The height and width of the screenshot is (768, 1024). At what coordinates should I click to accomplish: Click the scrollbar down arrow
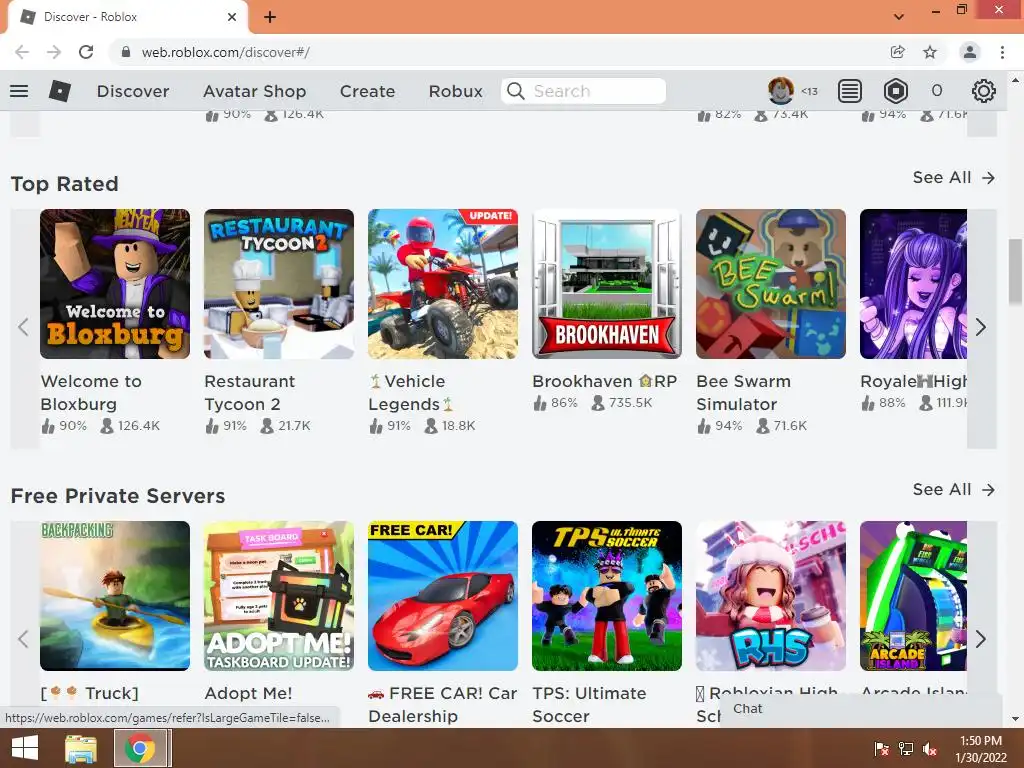1015,719
